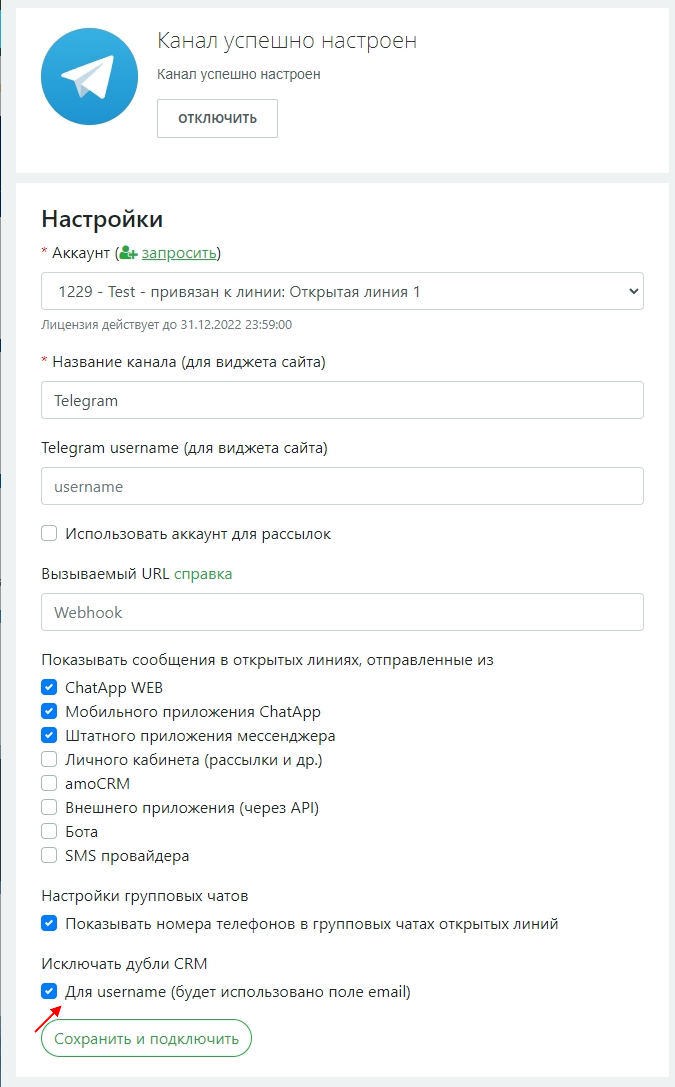The width and height of the screenshot is (675, 1087).
Task: Uncheck the ChatApp WEB checkbox
Action: (x=49, y=687)
